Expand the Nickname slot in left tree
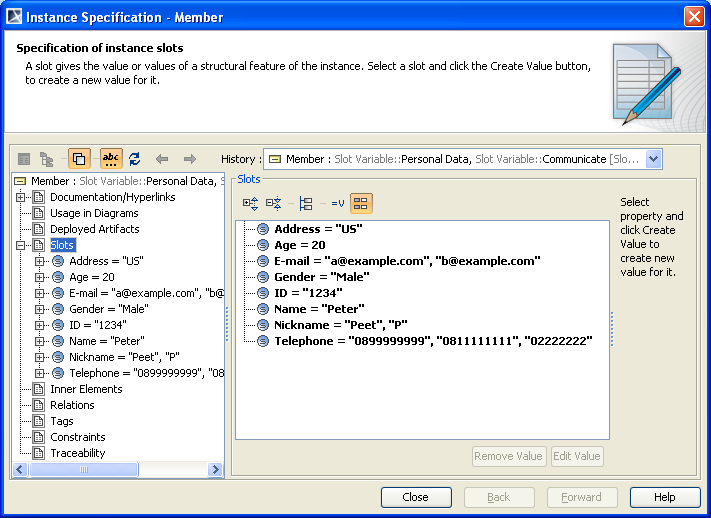Screen dimensions: 711x518 tap(39, 357)
